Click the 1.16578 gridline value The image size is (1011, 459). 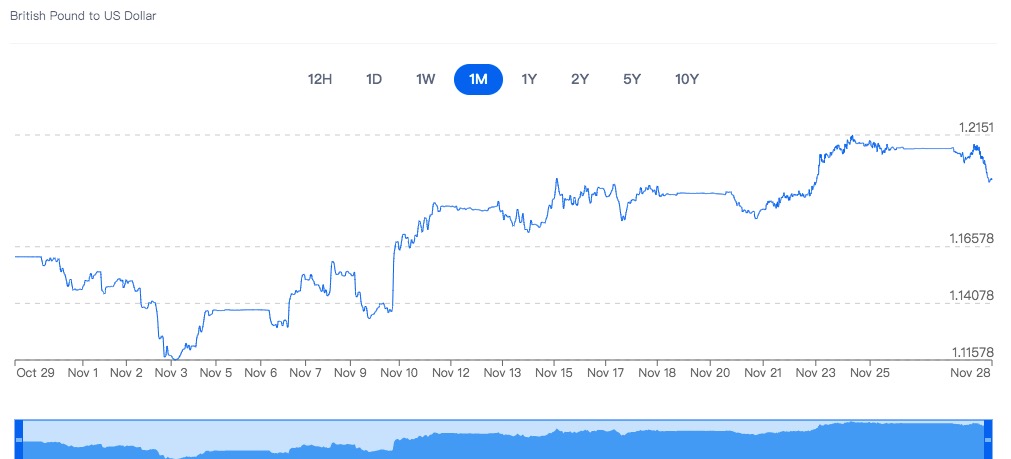[972, 239]
